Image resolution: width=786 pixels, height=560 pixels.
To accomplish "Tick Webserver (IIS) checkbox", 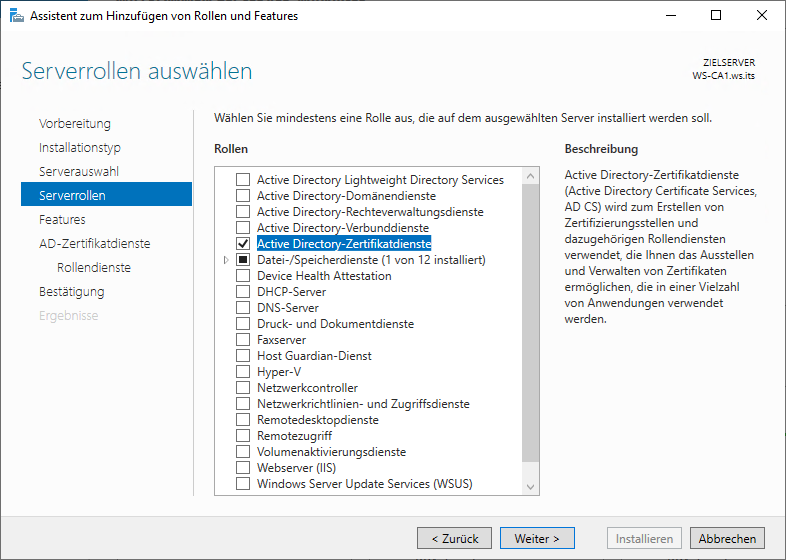I will 243,468.
